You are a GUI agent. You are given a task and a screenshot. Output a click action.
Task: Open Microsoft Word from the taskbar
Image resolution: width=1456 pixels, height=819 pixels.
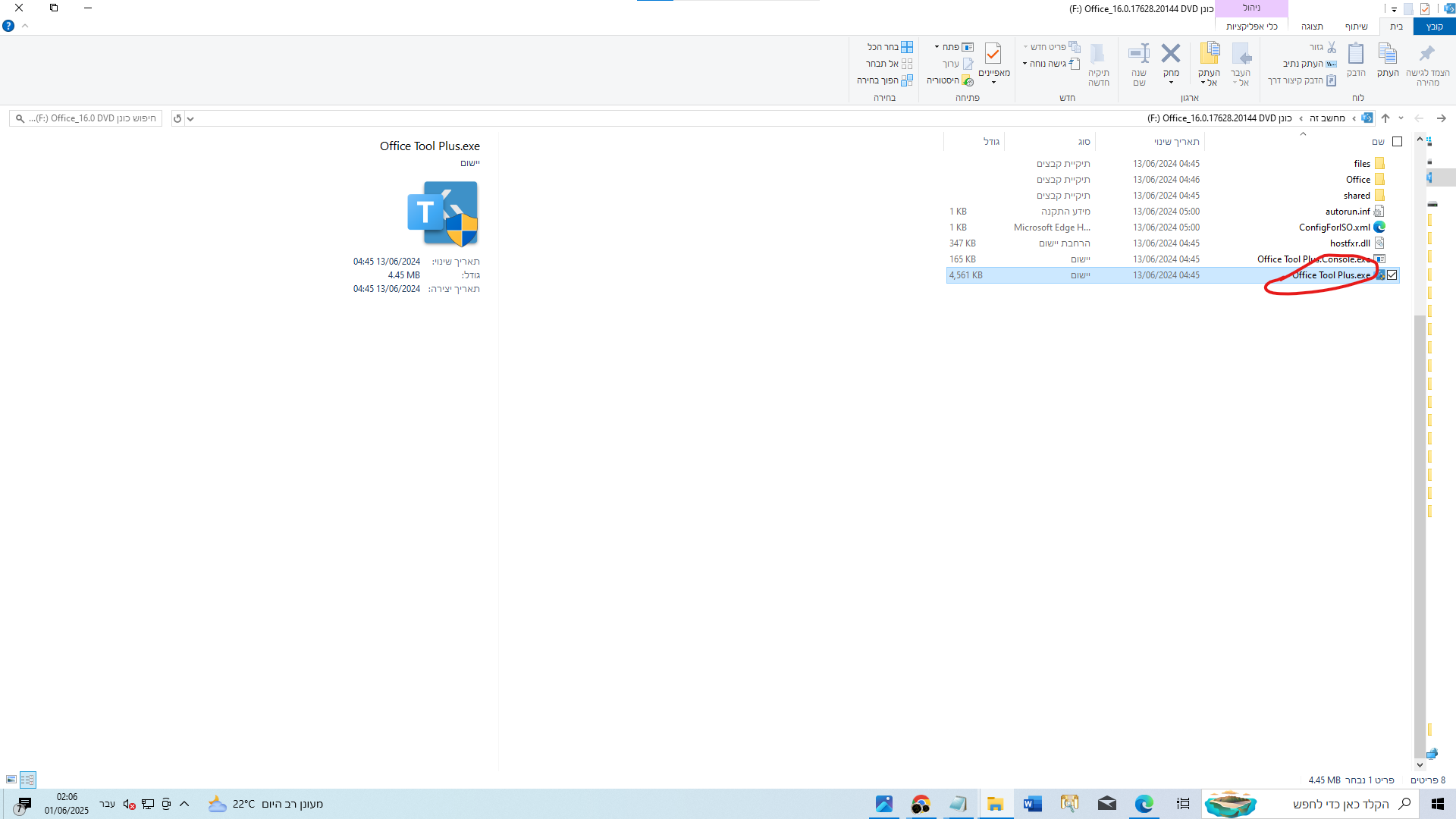[x=1032, y=804]
